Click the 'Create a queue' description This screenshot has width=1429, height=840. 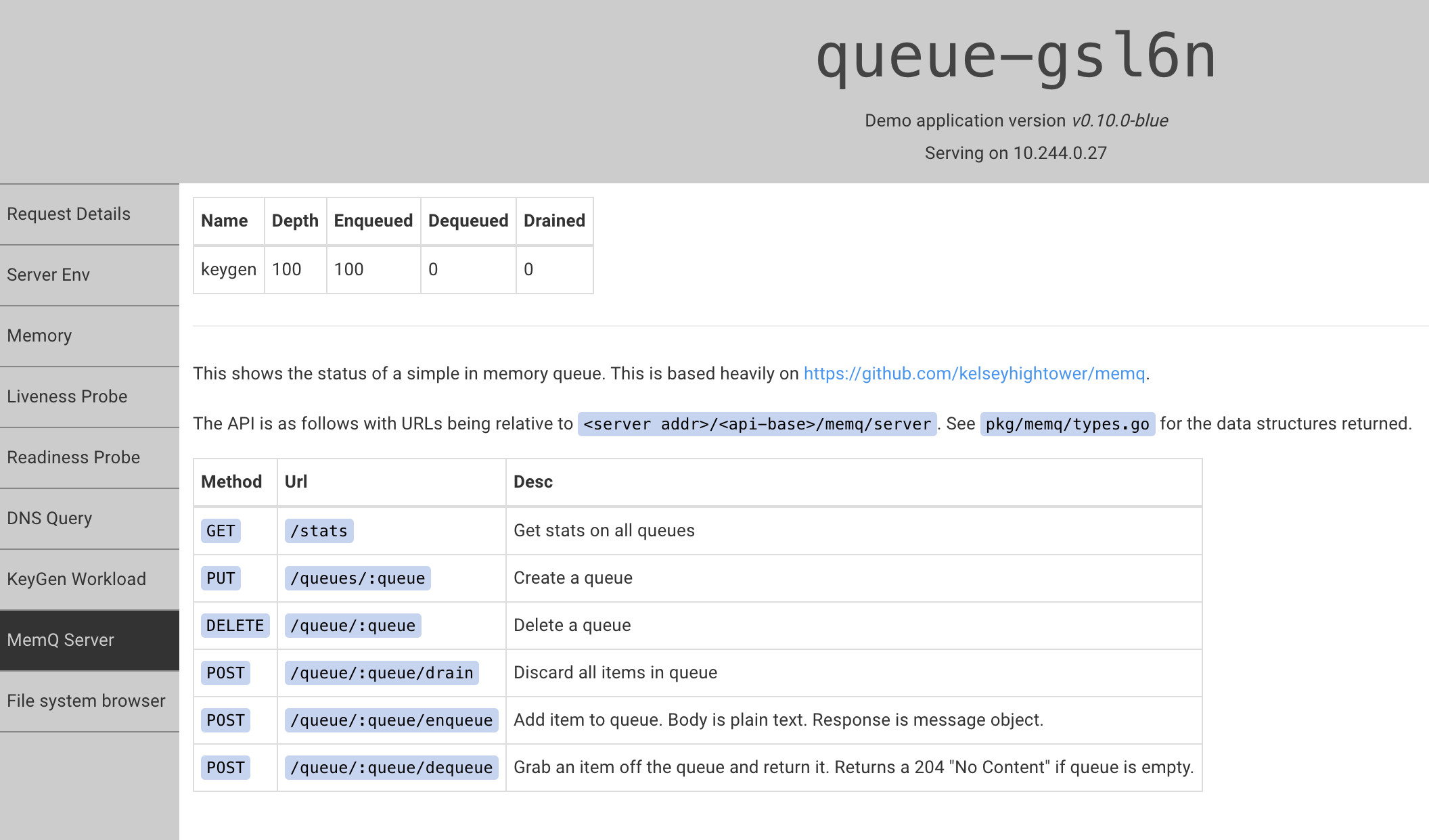[x=573, y=578]
